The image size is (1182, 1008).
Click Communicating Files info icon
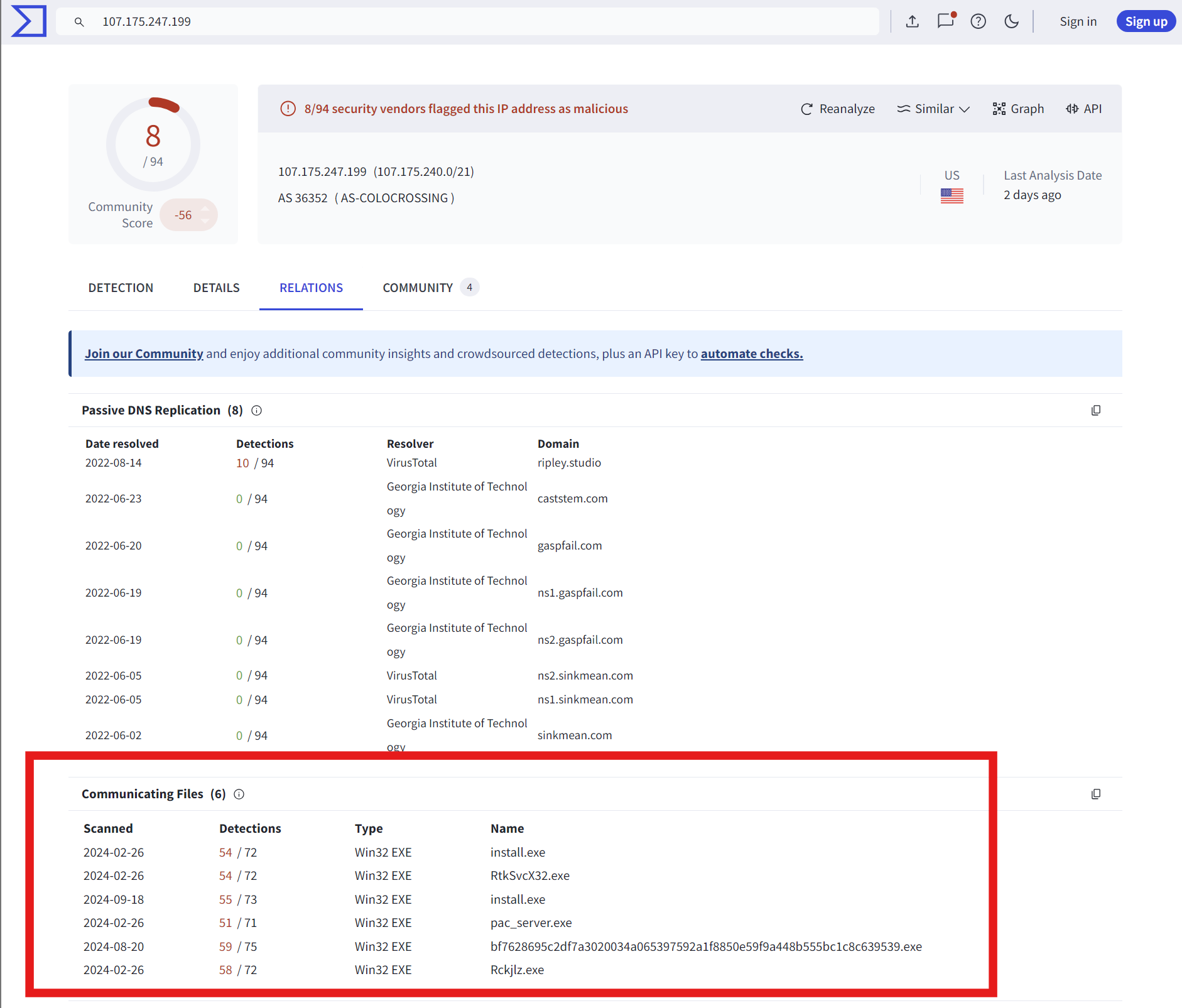[x=239, y=794]
